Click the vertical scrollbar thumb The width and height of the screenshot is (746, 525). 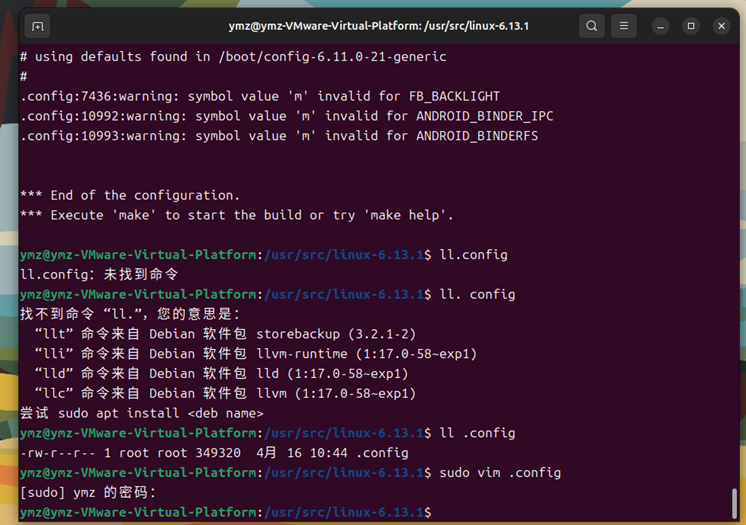click(x=735, y=502)
